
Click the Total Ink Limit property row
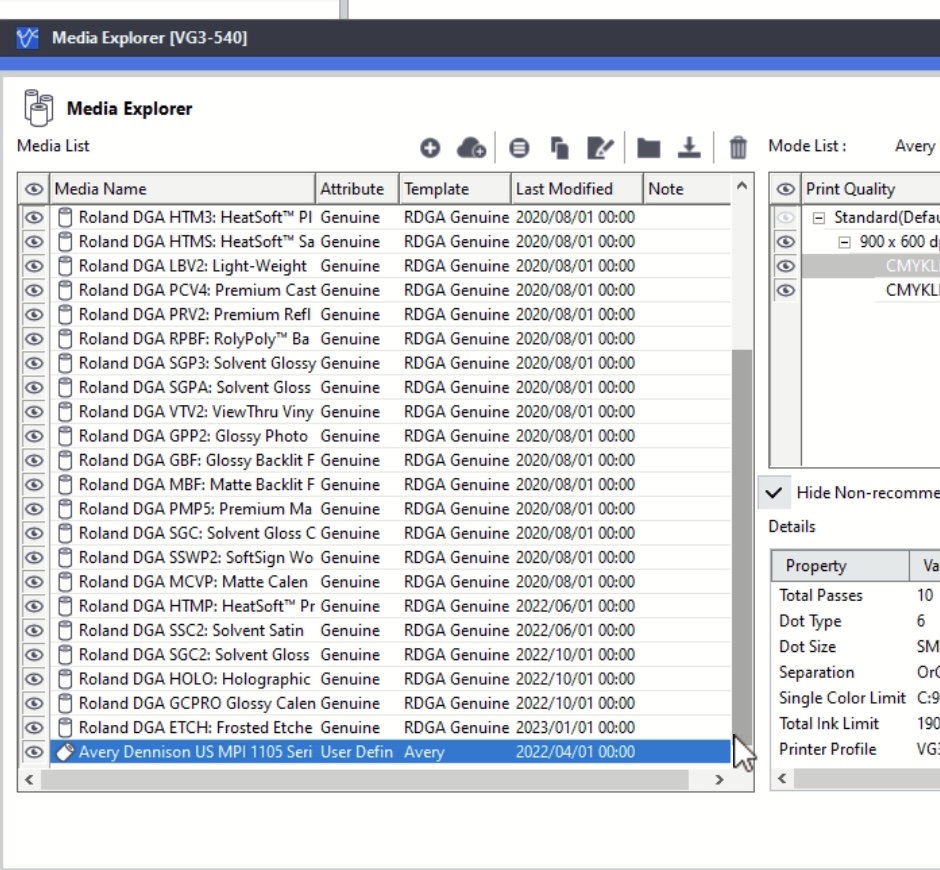coord(856,724)
